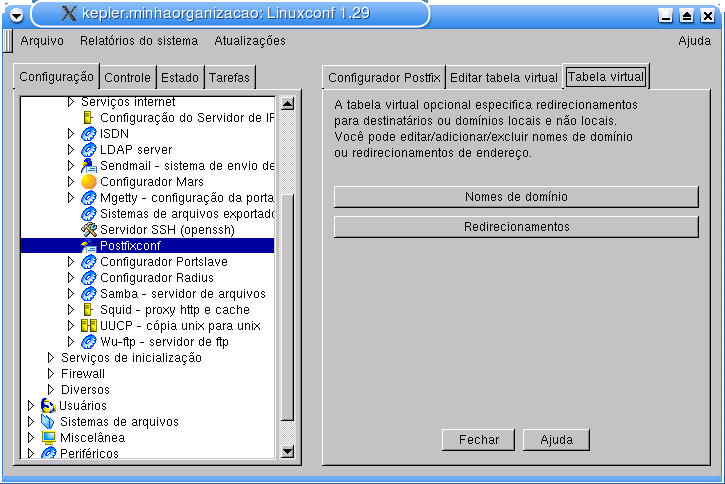Open the Arquivo menu
The width and height of the screenshot is (725, 484).
pos(42,41)
